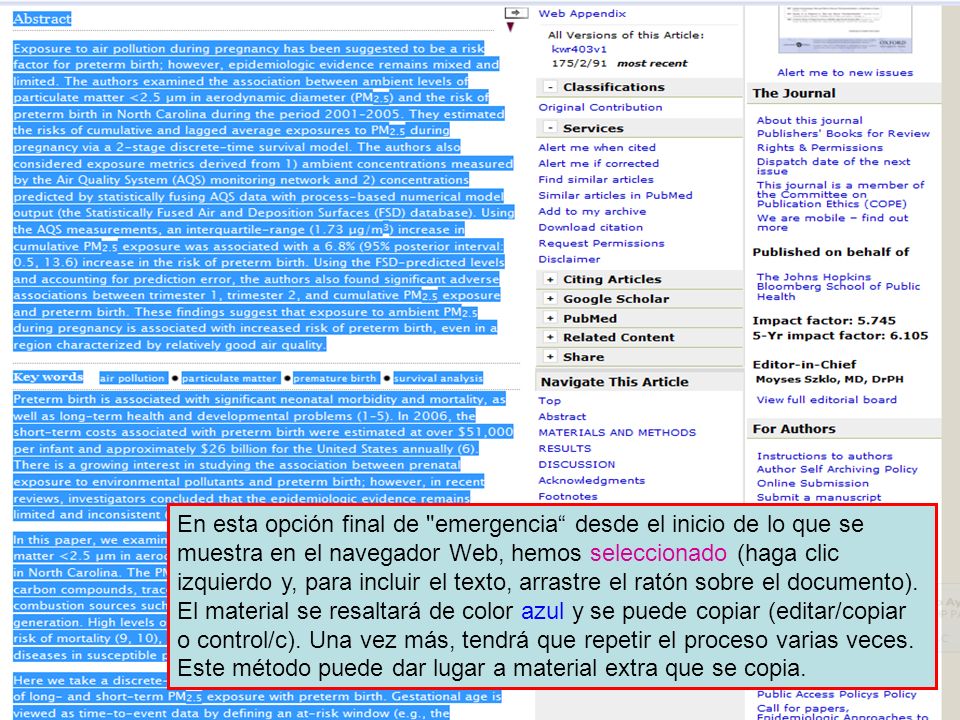Click the highlighted Abstract heading
The height and width of the screenshot is (720, 960).
(x=42, y=19)
